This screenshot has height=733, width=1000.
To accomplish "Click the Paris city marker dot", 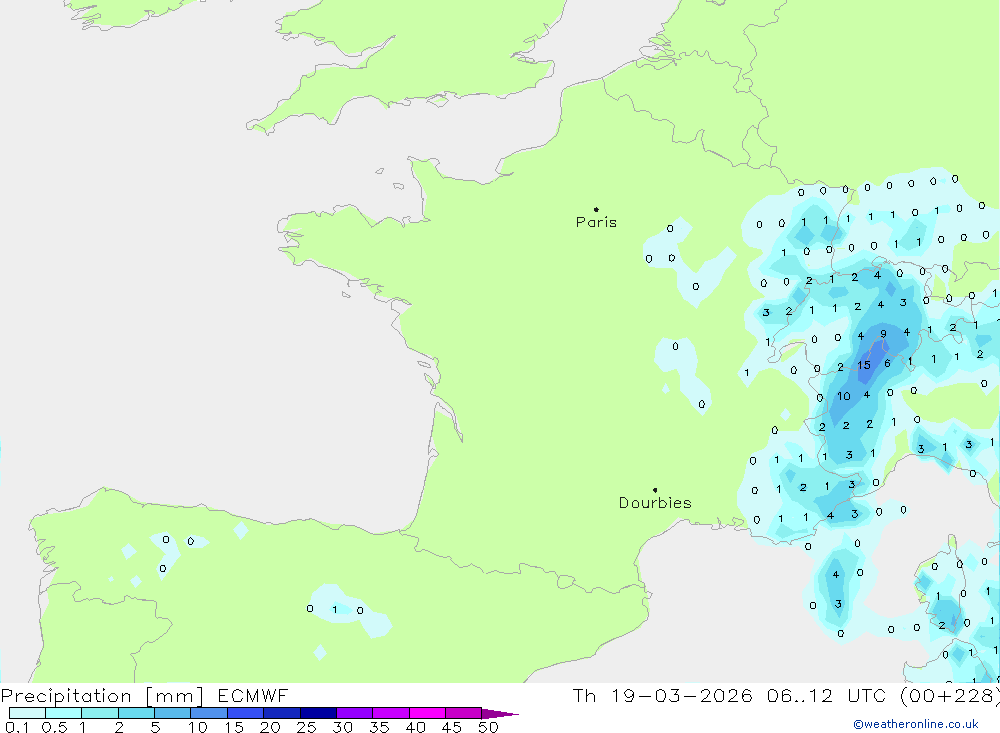I will pyautogui.click(x=596, y=210).
